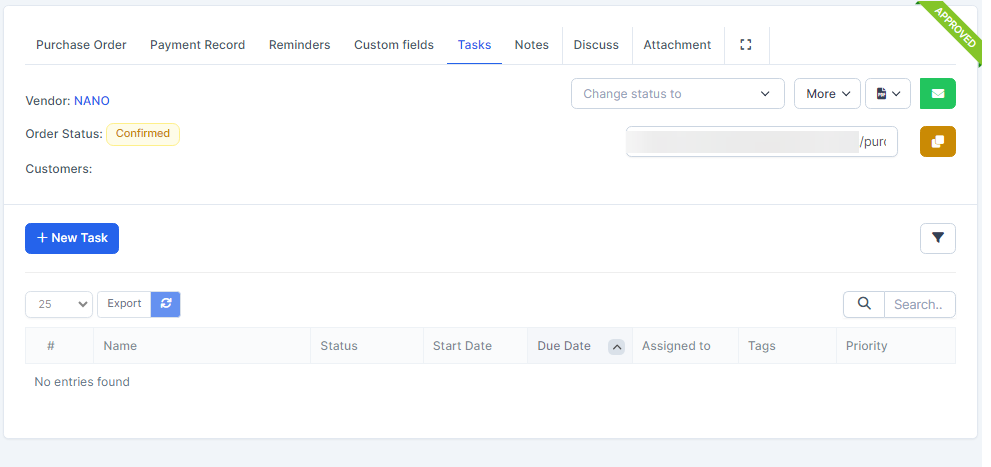Click the search magnifier icon
The width and height of the screenshot is (991, 467).
864,304
